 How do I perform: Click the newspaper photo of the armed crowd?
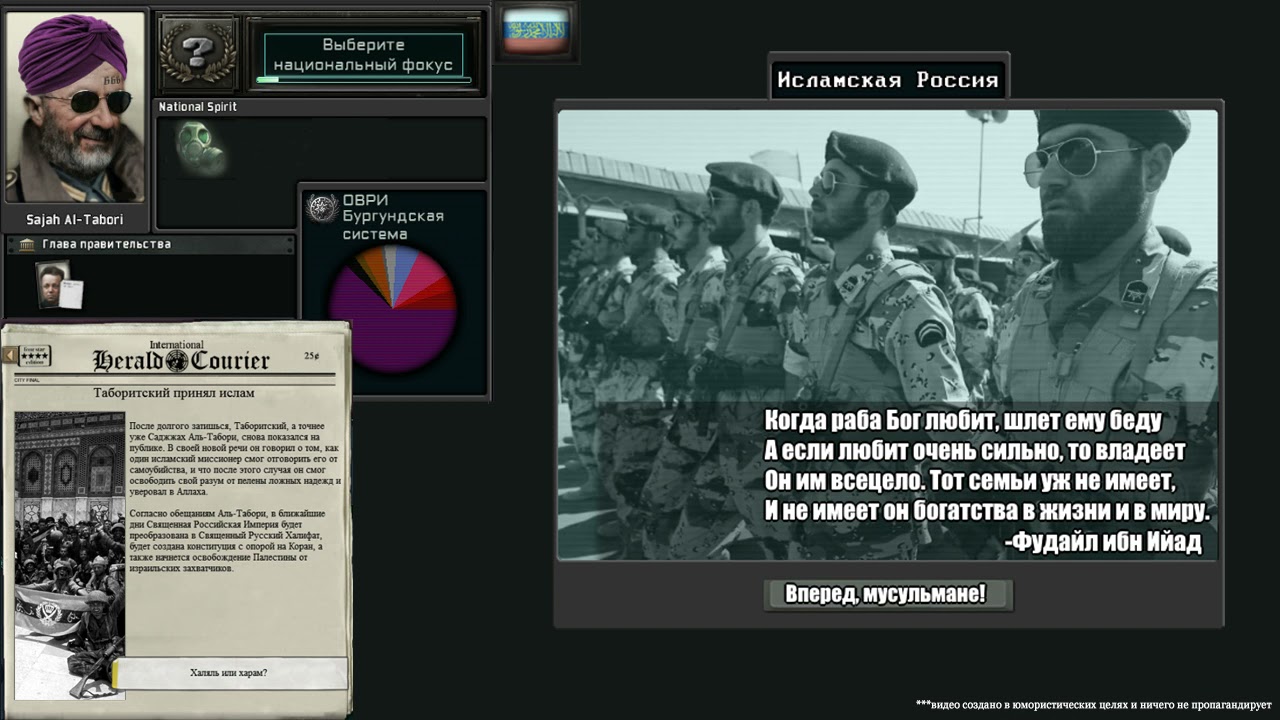[x=70, y=555]
